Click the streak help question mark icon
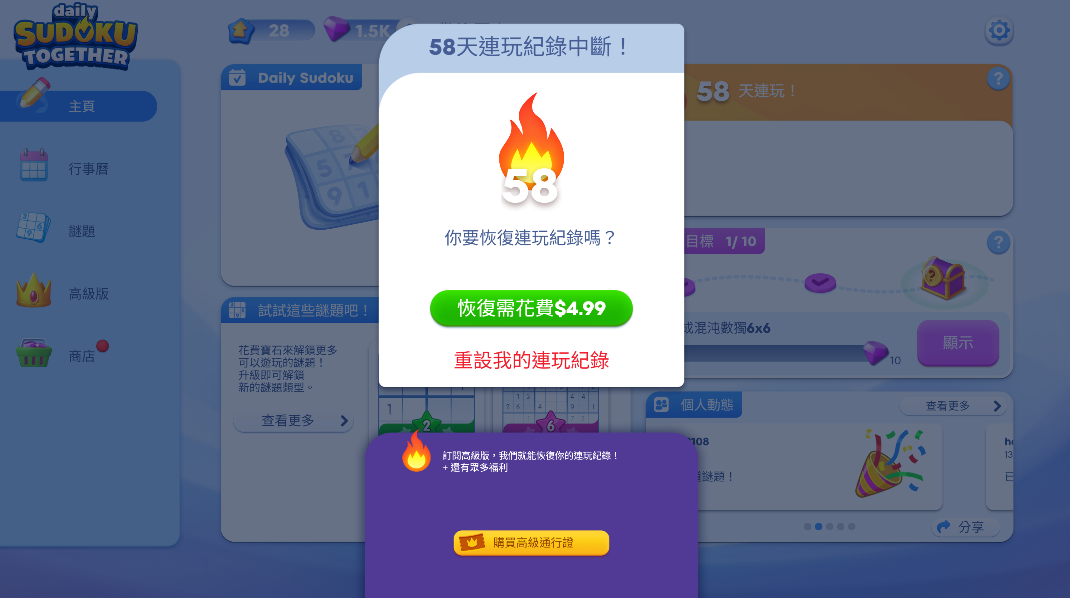The height and width of the screenshot is (598, 1070). pyautogui.click(x=998, y=79)
